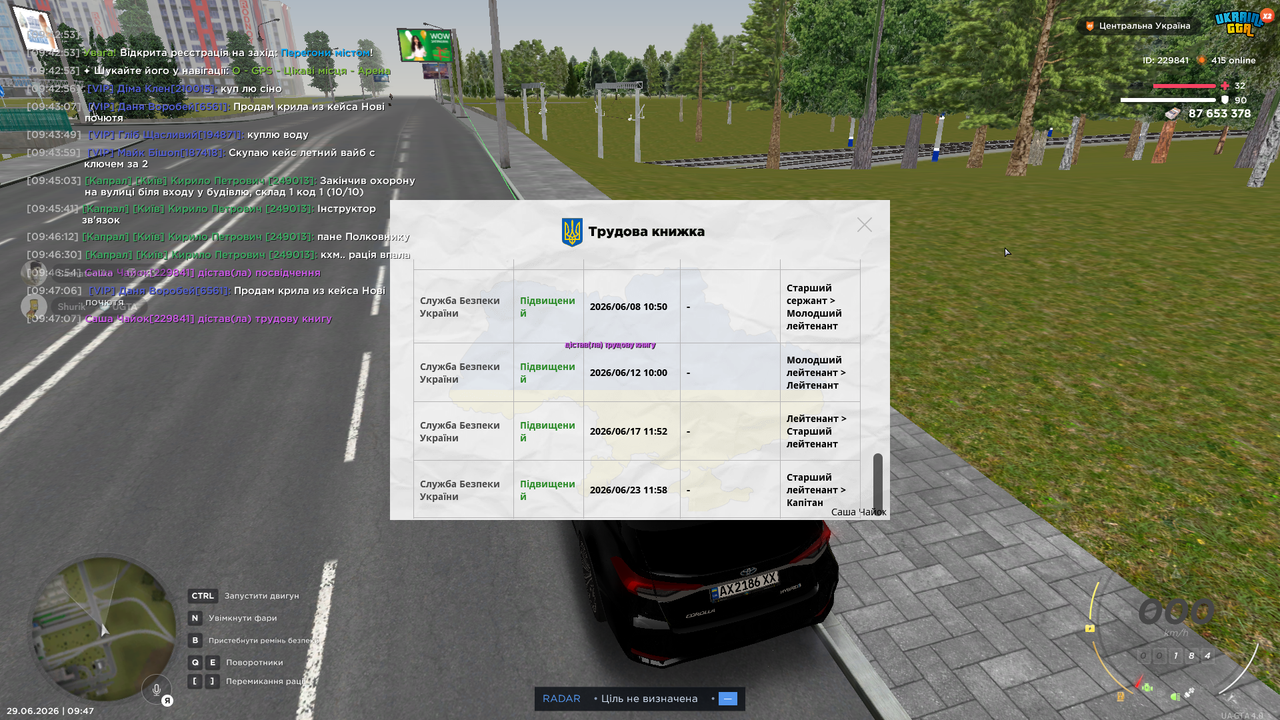Image resolution: width=1280 pixels, height=720 pixels.
Task: Click Підвищений in the 2026/06/23 row
Action: pyautogui.click(x=547, y=490)
